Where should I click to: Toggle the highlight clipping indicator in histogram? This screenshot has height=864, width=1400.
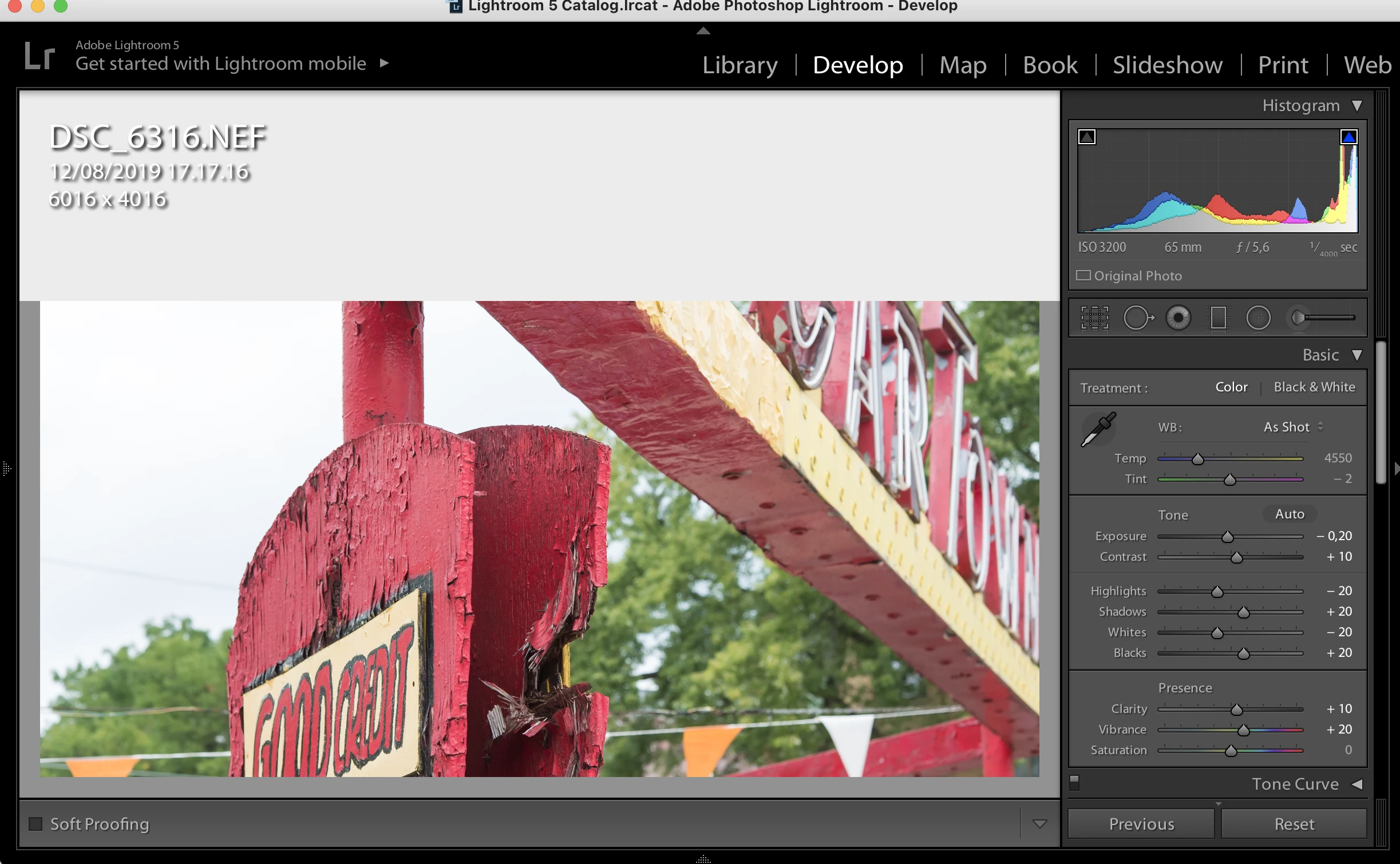(x=1348, y=137)
